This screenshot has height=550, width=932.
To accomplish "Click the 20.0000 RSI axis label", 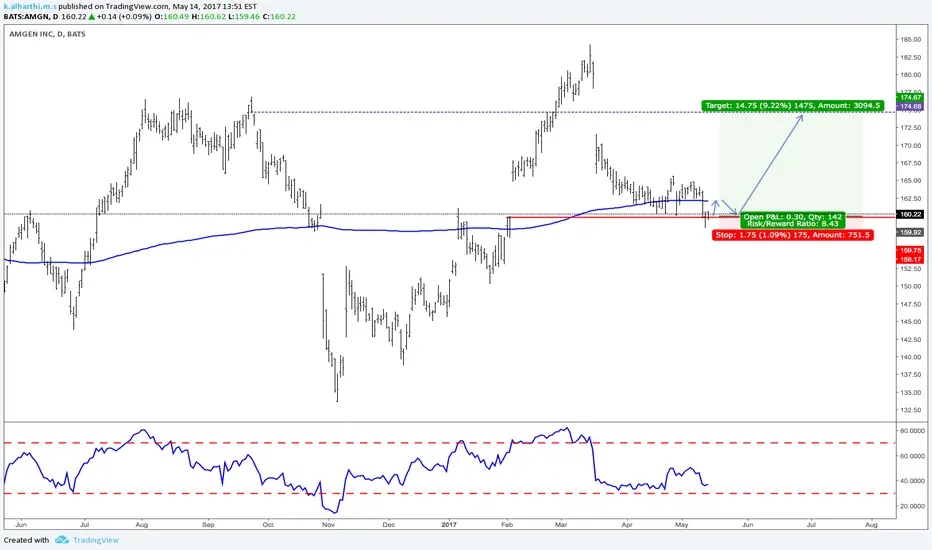I will click(912, 506).
